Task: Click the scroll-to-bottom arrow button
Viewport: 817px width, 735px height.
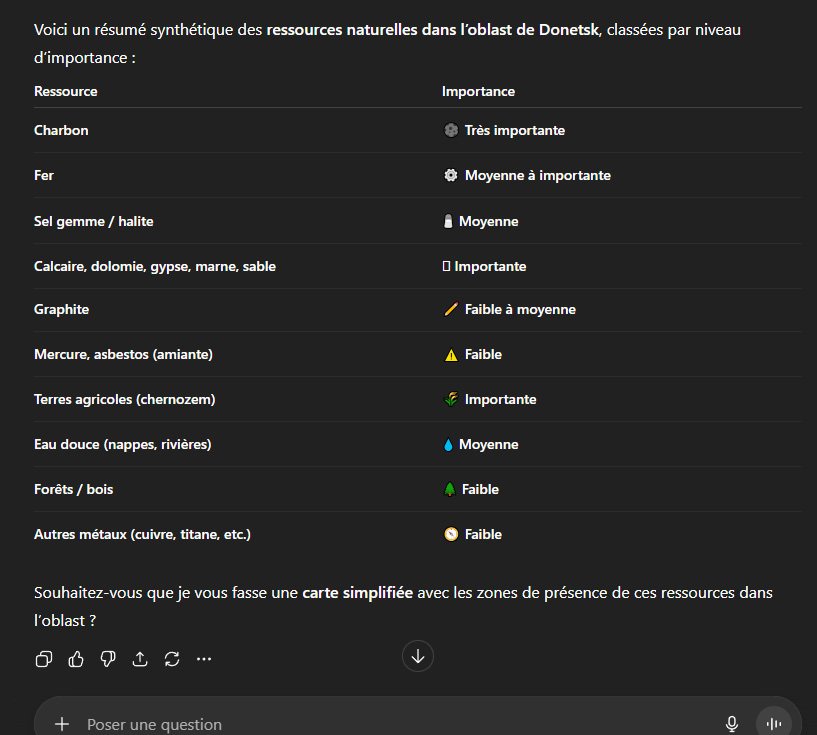Action: point(418,656)
